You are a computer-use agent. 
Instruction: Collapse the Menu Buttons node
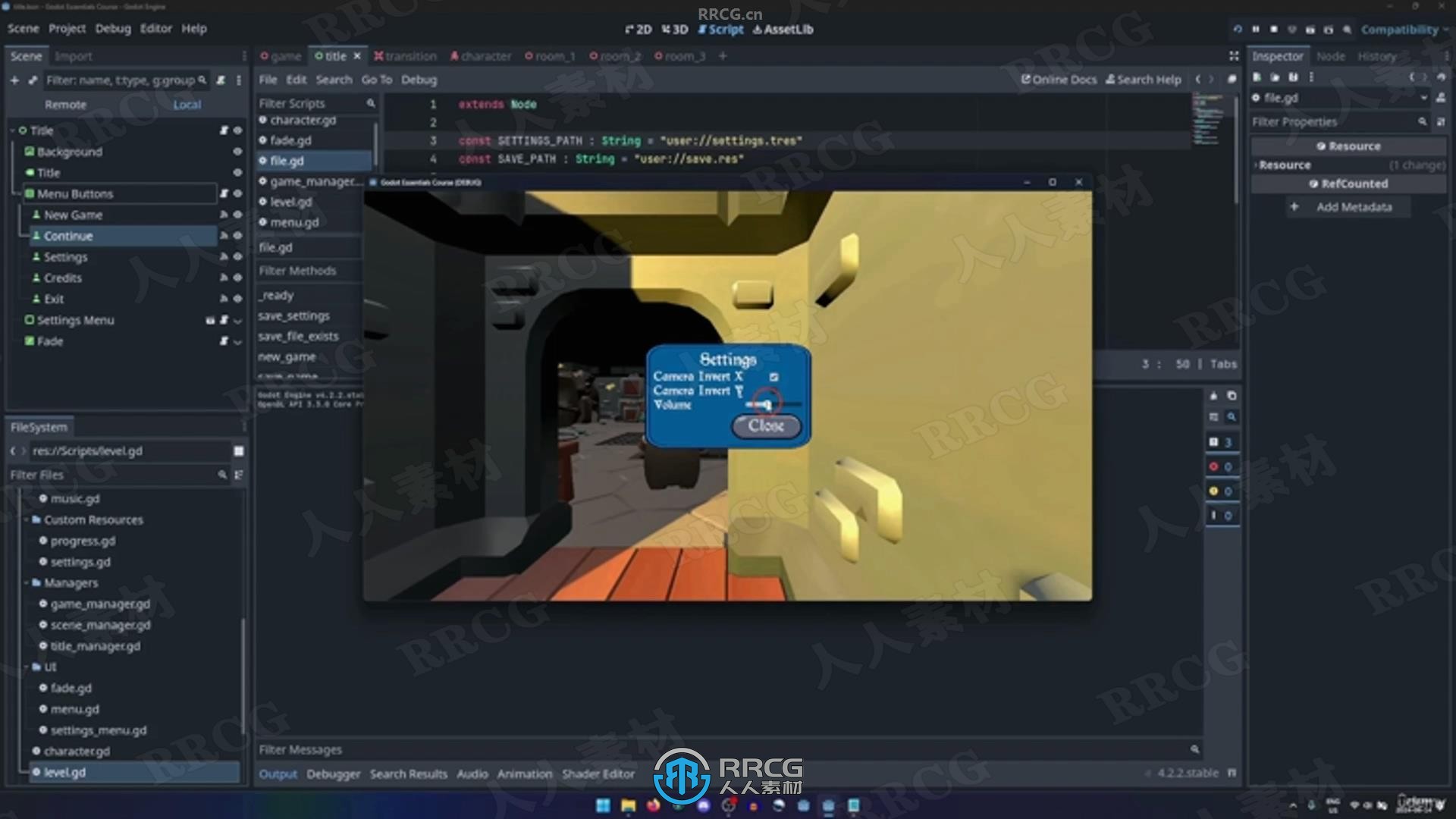tap(18, 194)
